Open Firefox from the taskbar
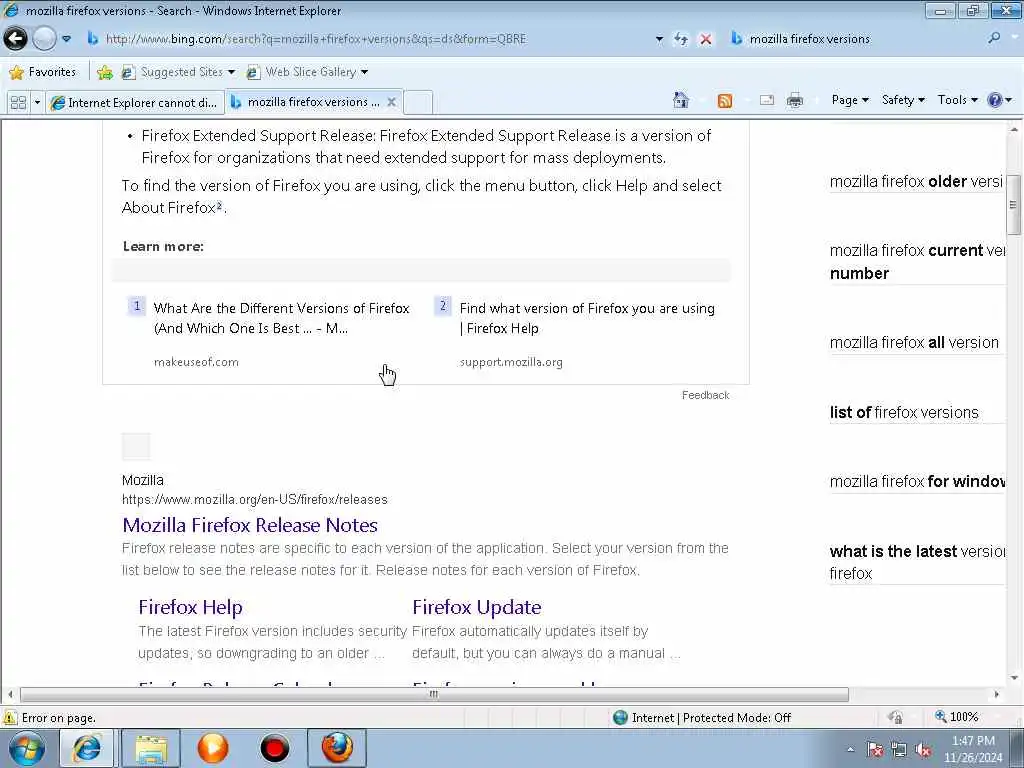 (337, 748)
